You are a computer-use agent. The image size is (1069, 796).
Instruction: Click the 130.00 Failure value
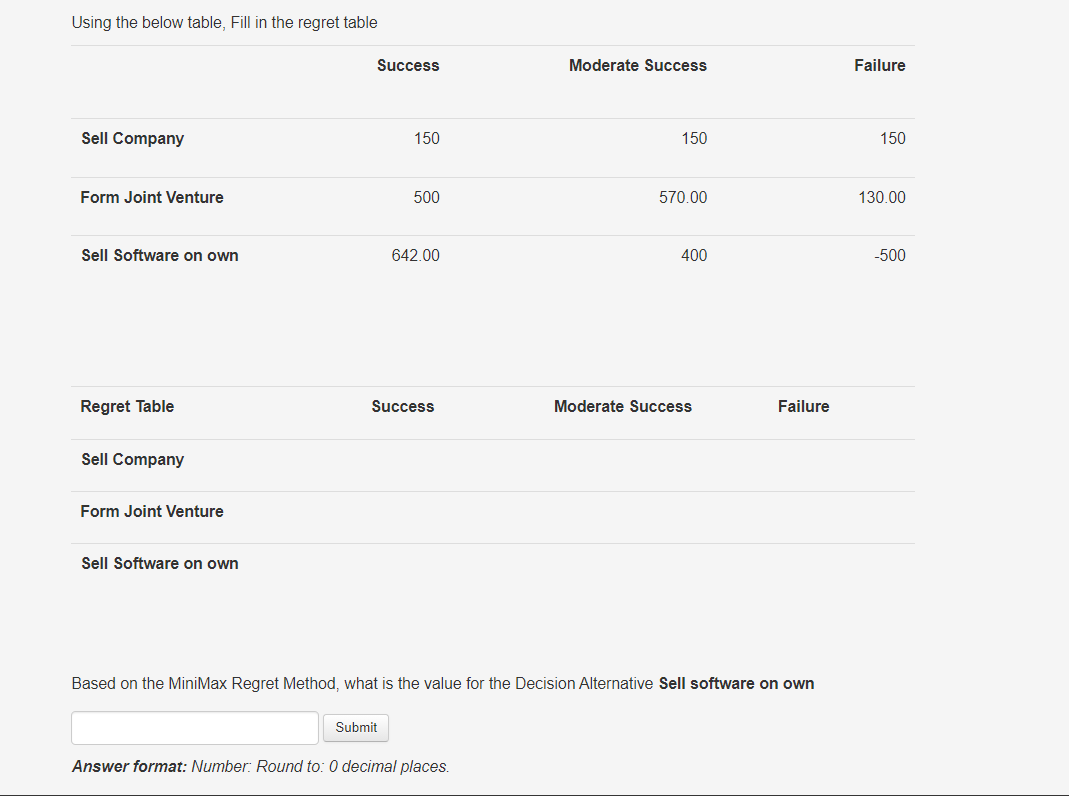pyautogui.click(x=882, y=198)
